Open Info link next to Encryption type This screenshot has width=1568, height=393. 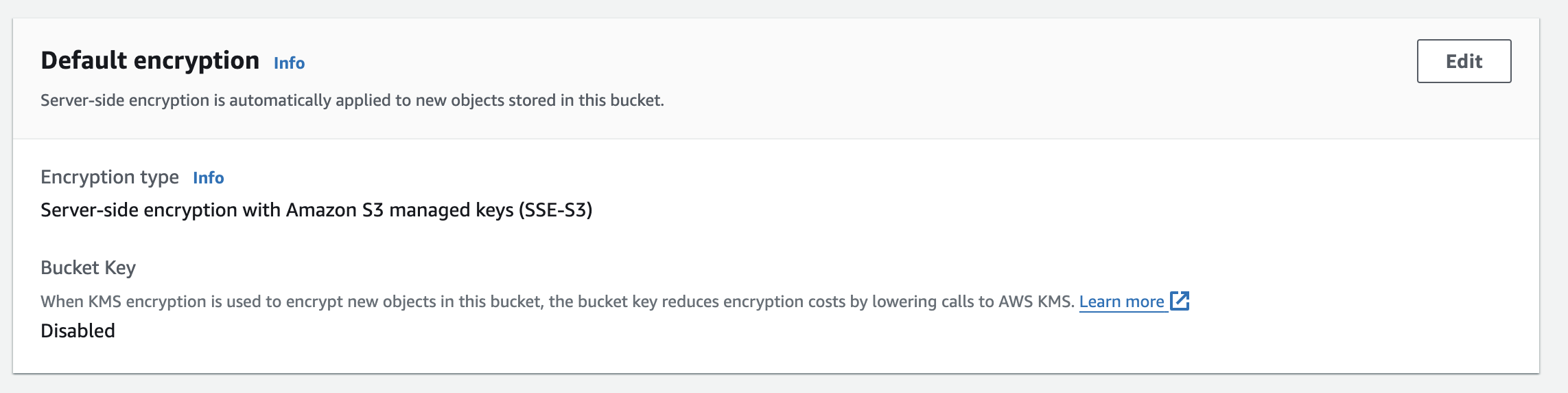click(208, 178)
